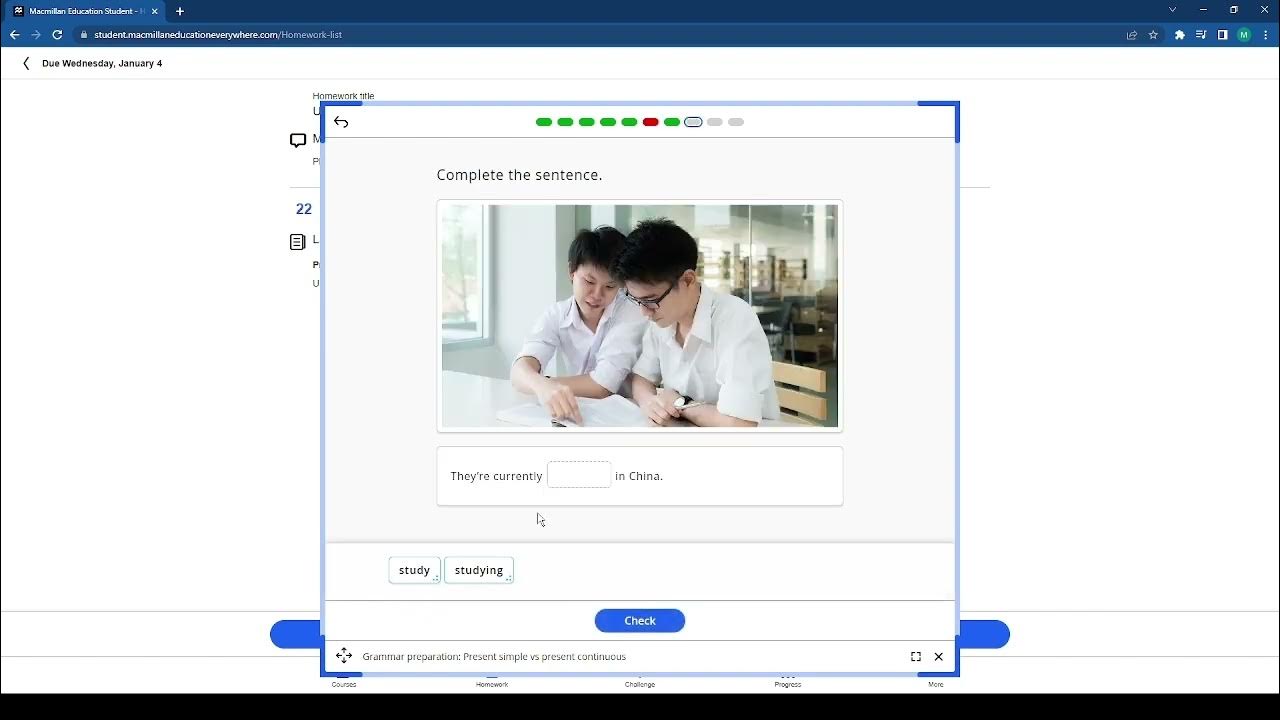Select the word tile 'studying'
Viewport: 1280px width, 720px height.
coord(479,570)
